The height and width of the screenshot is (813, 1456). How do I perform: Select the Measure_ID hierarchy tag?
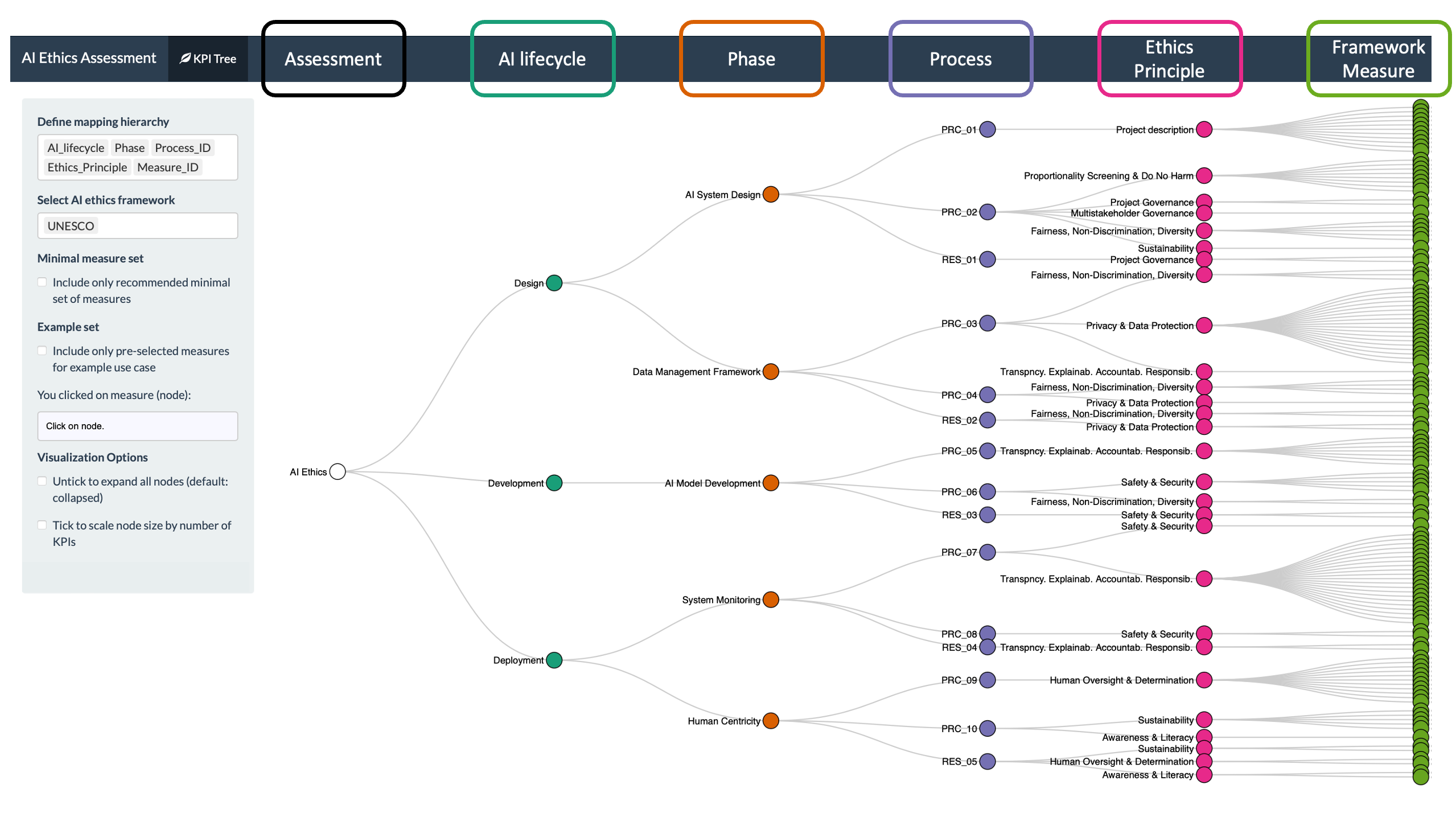tap(167, 167)
